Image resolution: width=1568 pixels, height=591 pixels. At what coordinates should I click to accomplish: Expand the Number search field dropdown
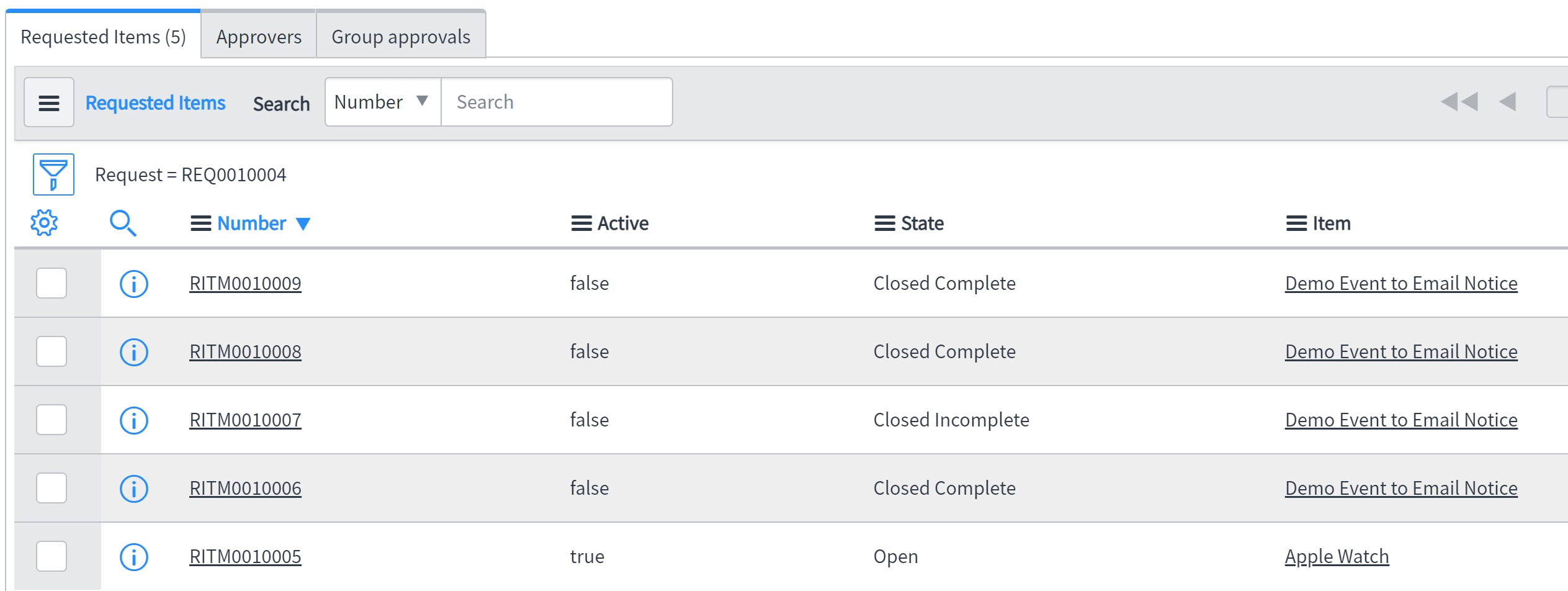[382, 102]
